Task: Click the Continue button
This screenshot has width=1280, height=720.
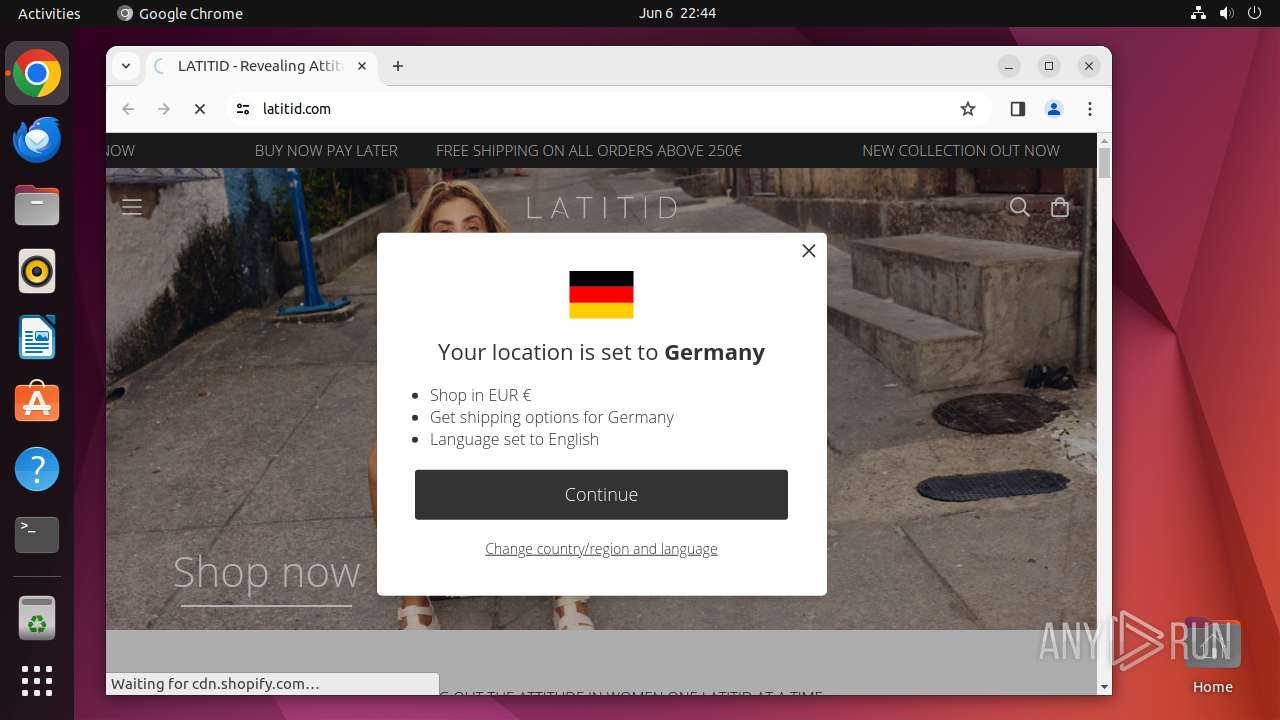Action: [601, 494]
